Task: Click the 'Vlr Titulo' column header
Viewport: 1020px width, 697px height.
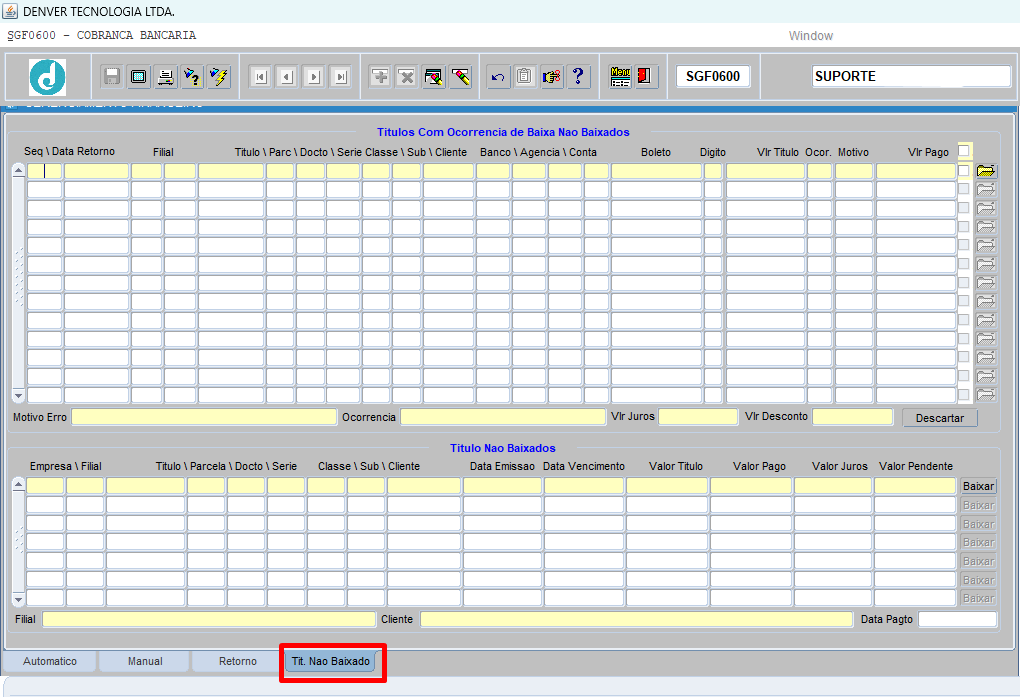Action: pyautogui.click(x=778, y=152)
